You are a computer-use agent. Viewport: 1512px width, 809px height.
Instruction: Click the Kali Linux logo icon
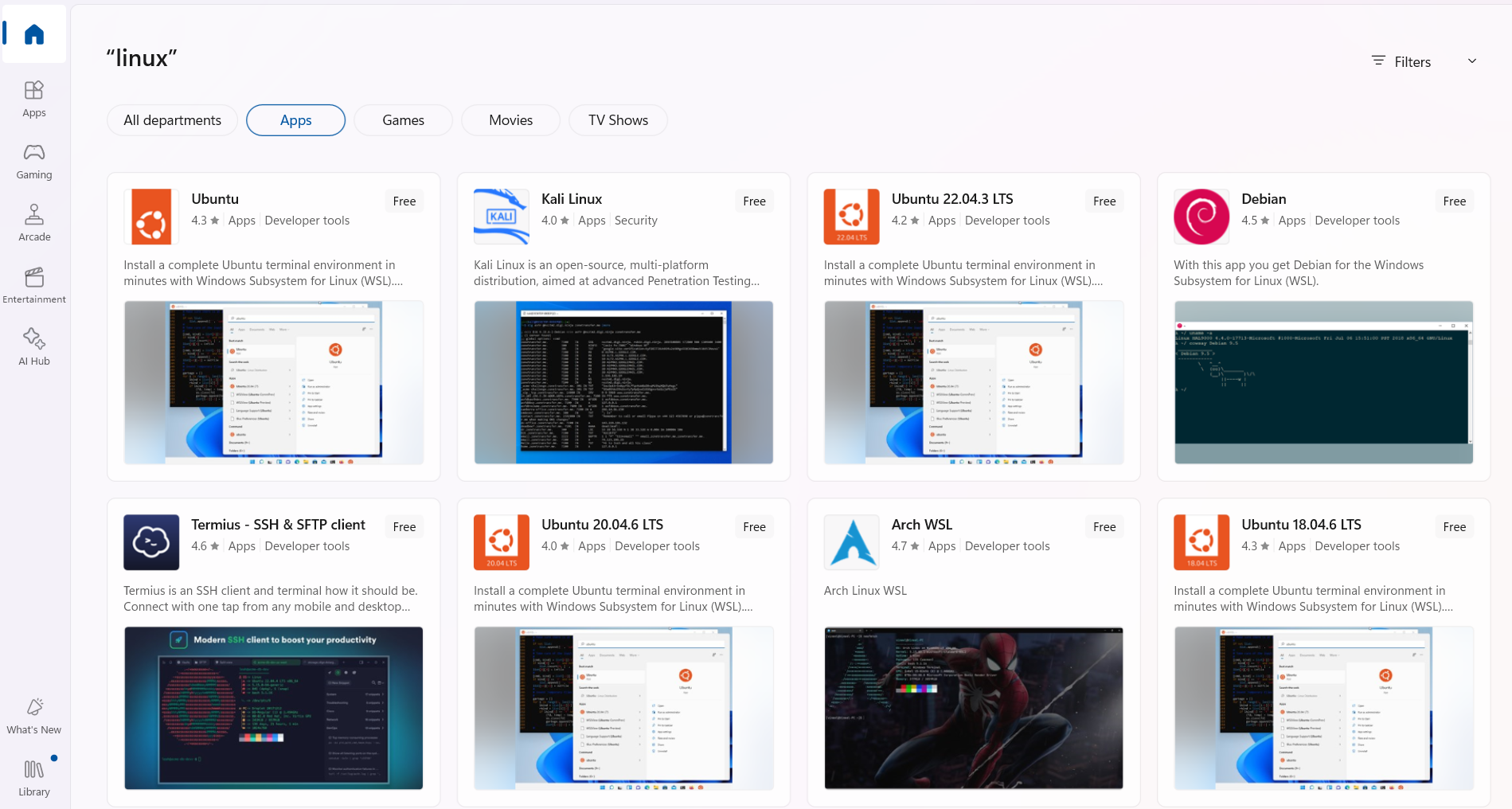tap(502, 217)
